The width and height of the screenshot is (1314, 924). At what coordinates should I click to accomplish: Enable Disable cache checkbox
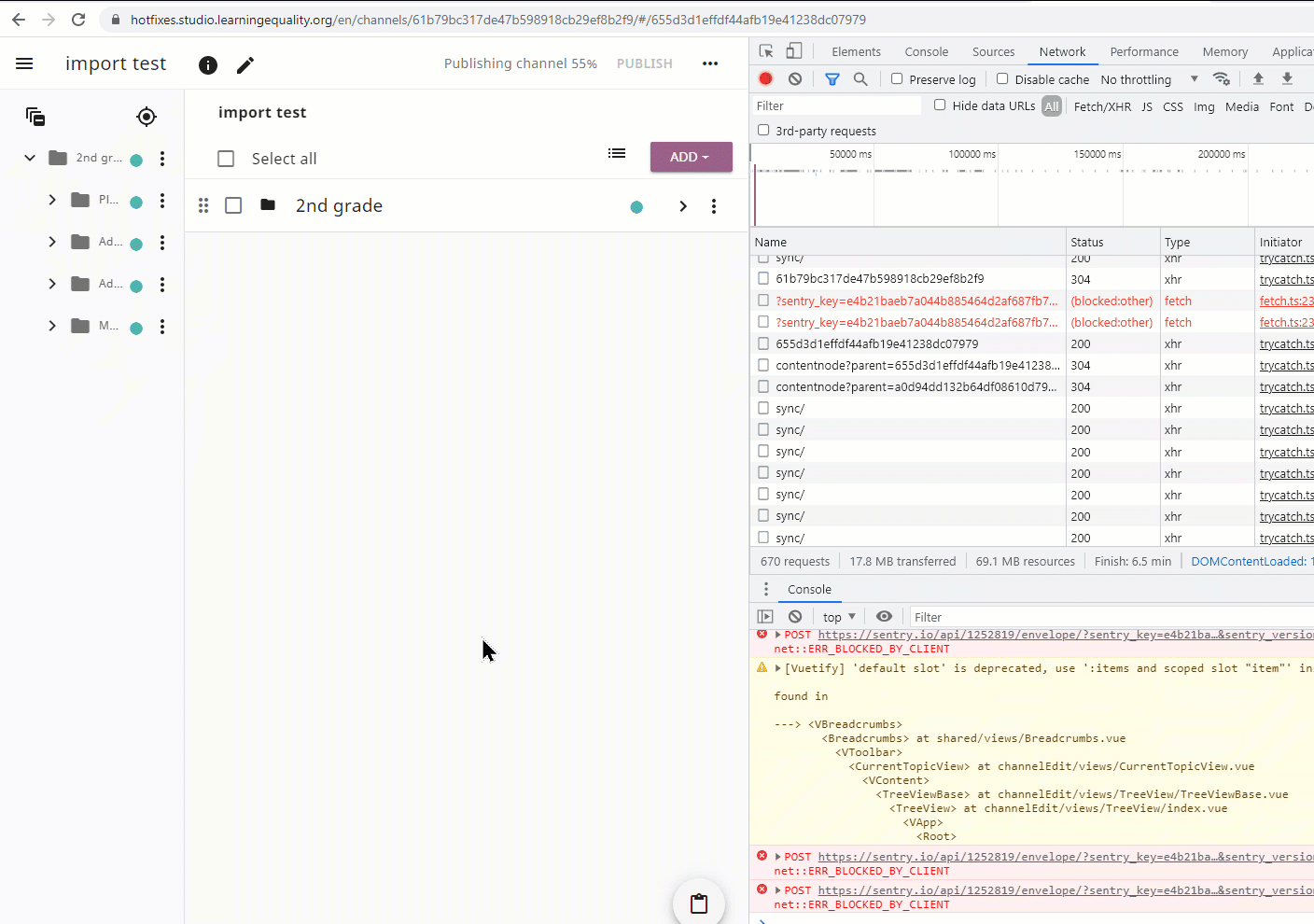tap(1002, 79)
